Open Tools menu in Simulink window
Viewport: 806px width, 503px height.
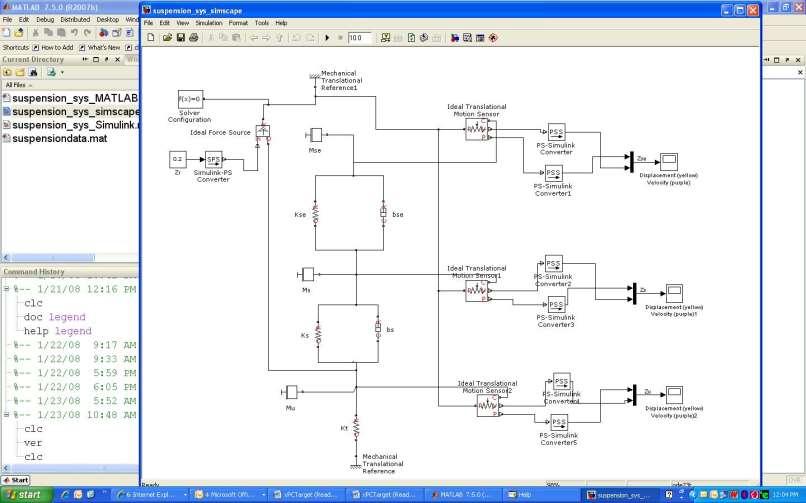click(262, 23)
